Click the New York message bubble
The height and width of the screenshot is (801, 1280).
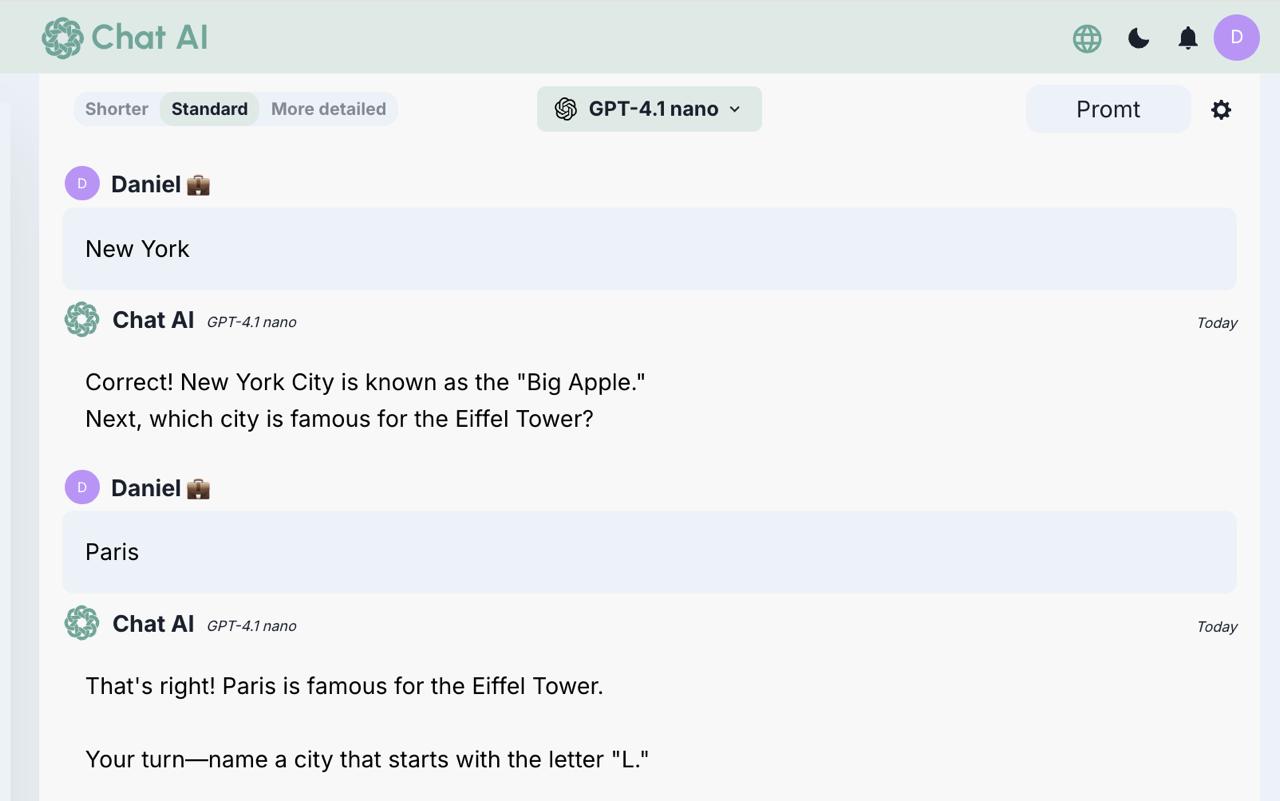(x=649, y=249)
